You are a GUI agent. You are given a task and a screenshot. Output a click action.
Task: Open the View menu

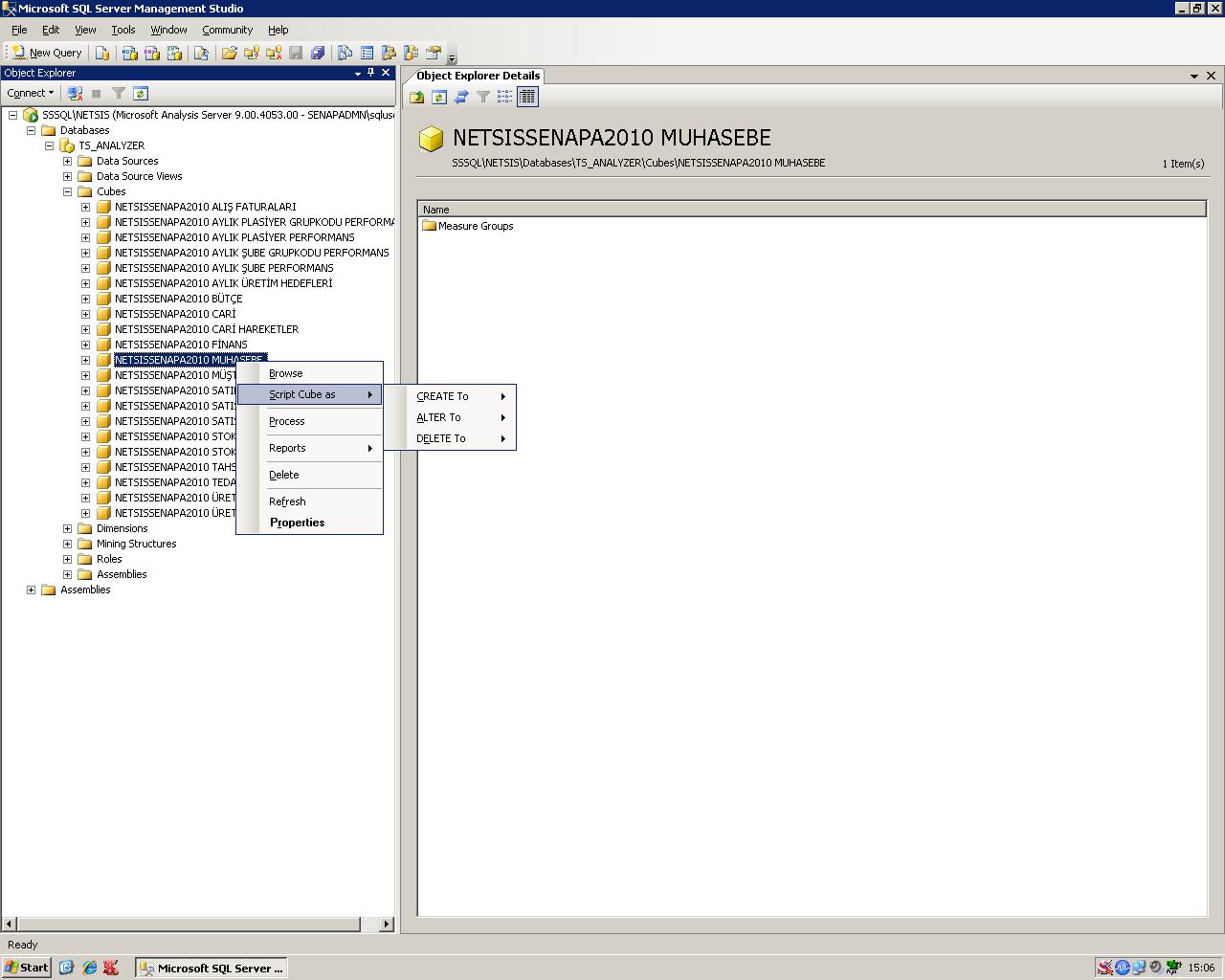click(x=85, y=30)
